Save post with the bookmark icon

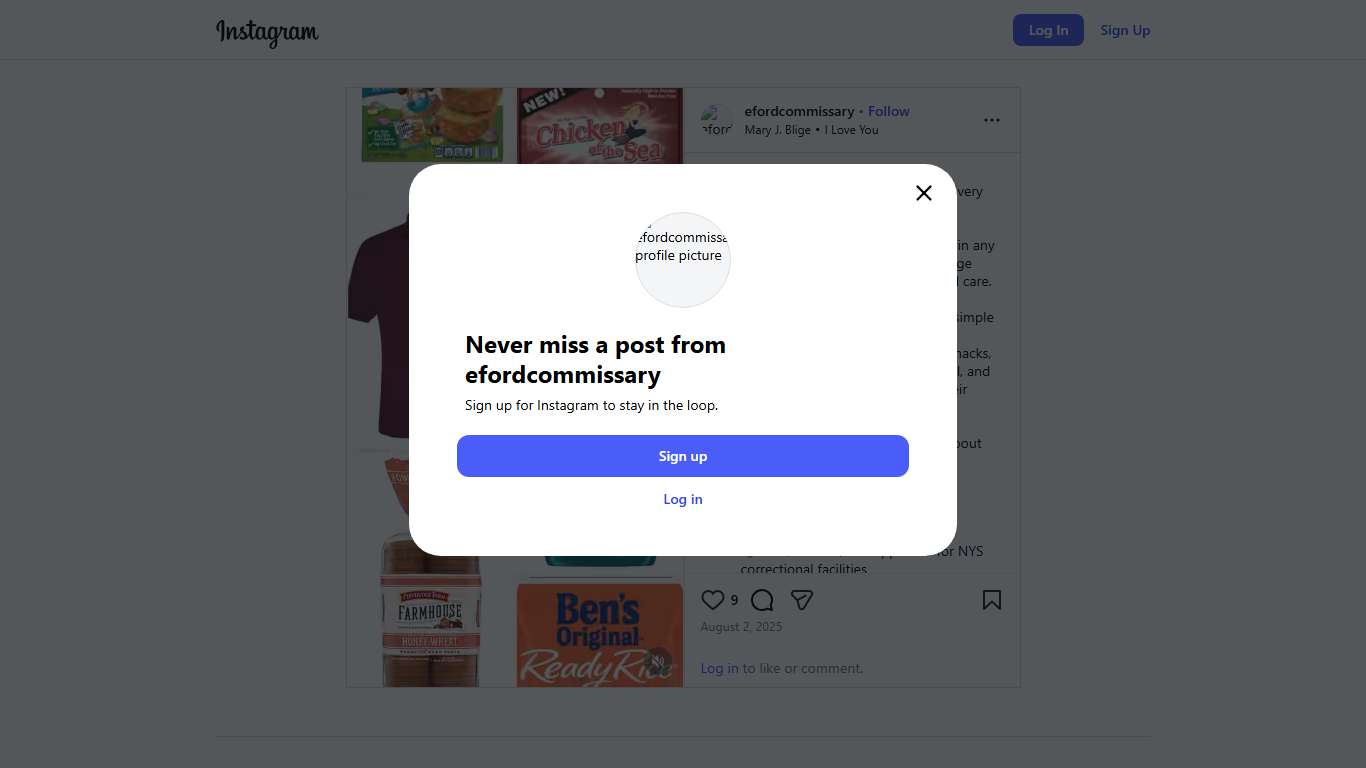(x=991, y=600)
